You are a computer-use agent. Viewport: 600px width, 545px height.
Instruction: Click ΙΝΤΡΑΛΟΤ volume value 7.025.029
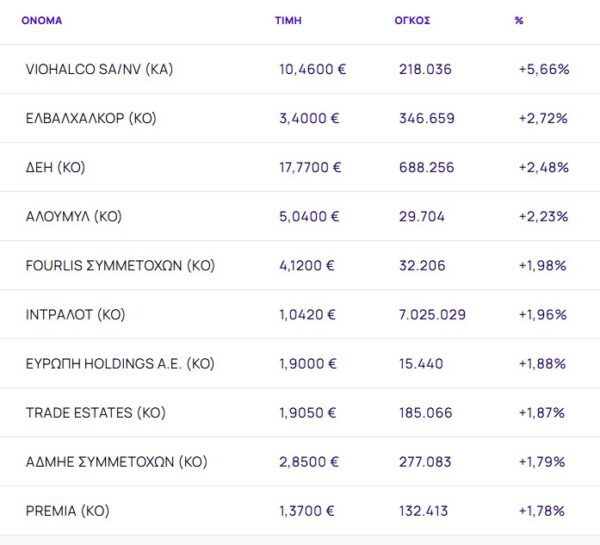point(432,314)
